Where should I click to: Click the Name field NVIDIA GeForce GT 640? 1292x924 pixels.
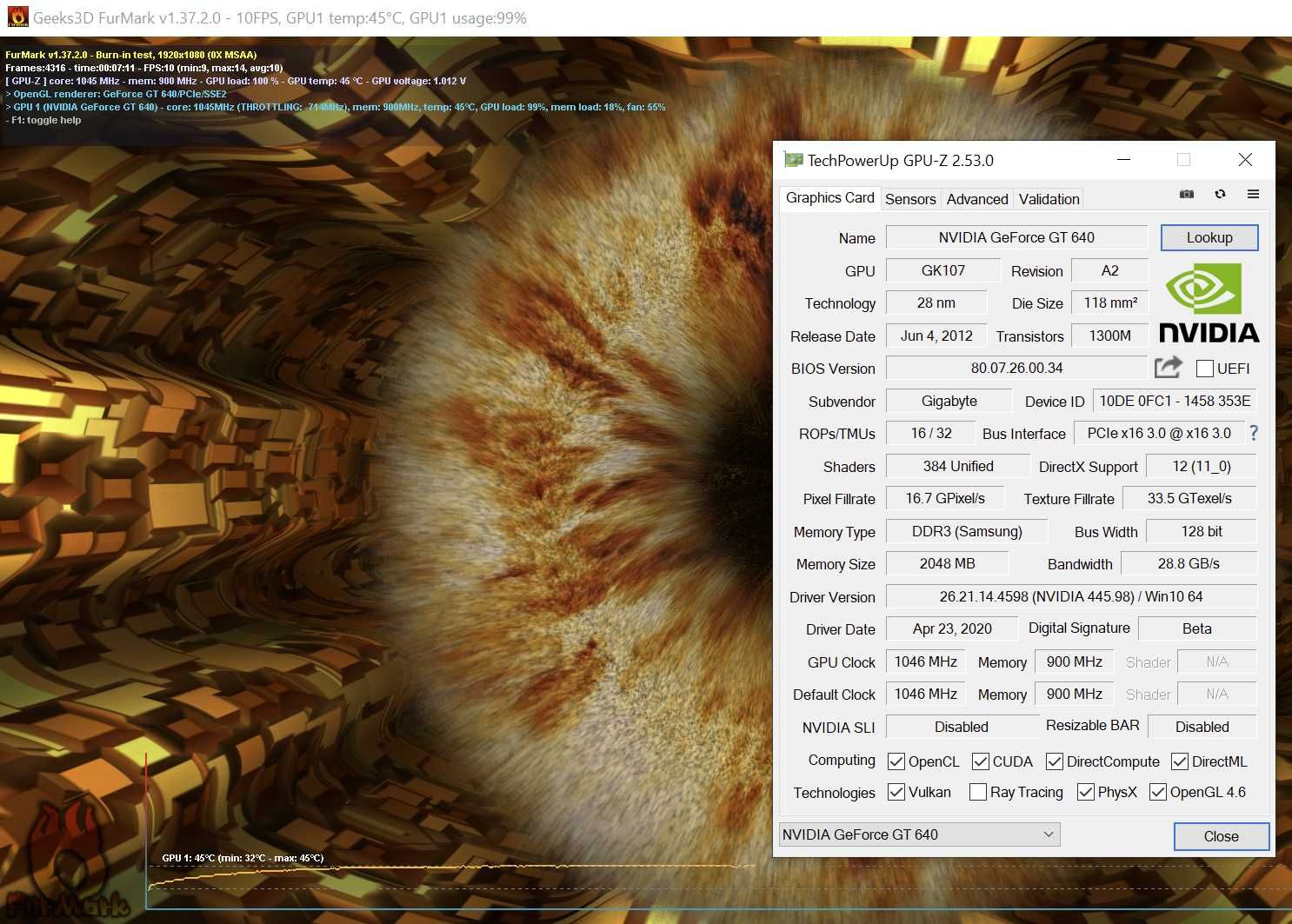(x=1016, y=237)
